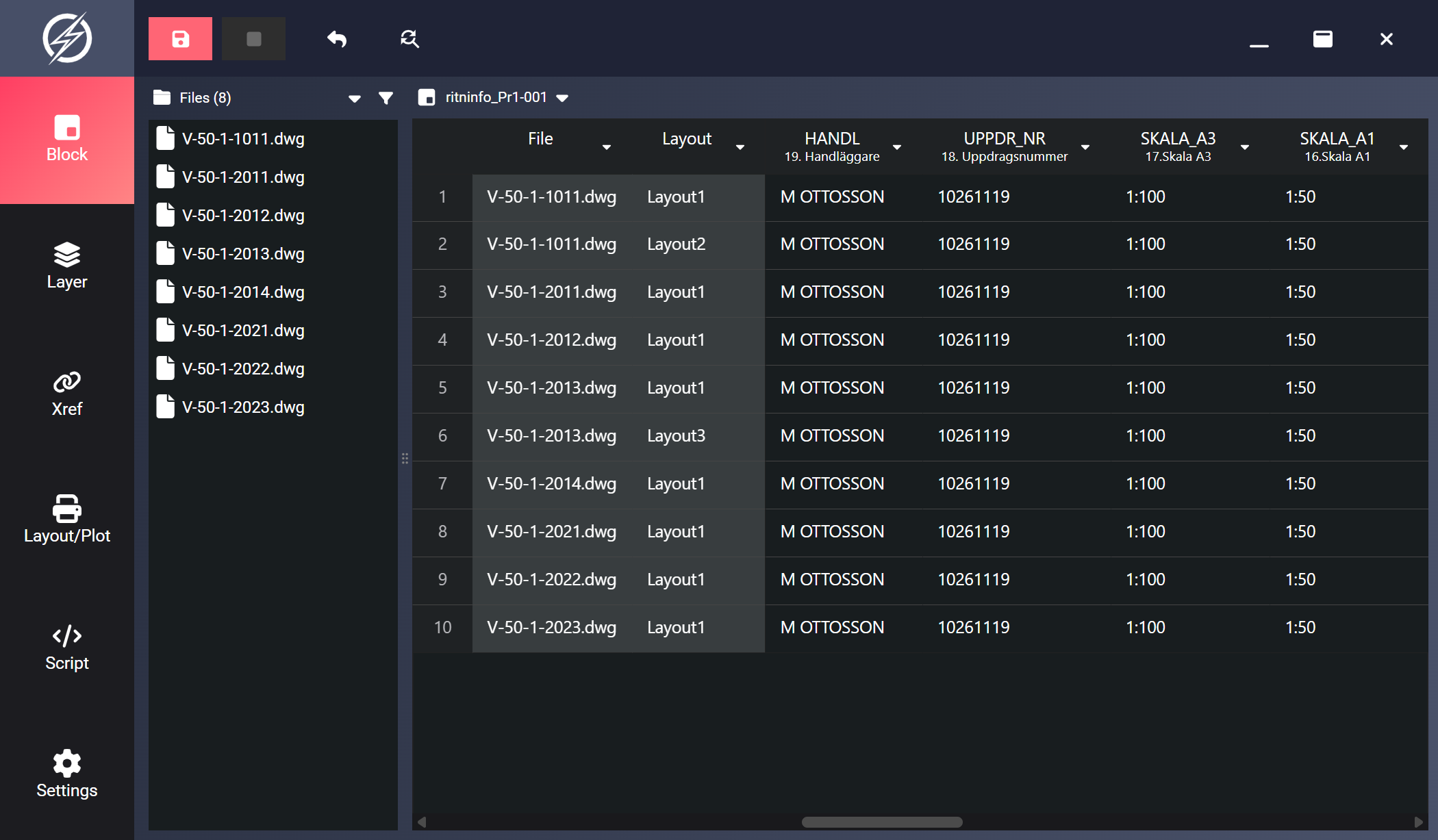Click the File column header label
The width and height of the screenshot is (1438, 840).
tap(540, 139)
